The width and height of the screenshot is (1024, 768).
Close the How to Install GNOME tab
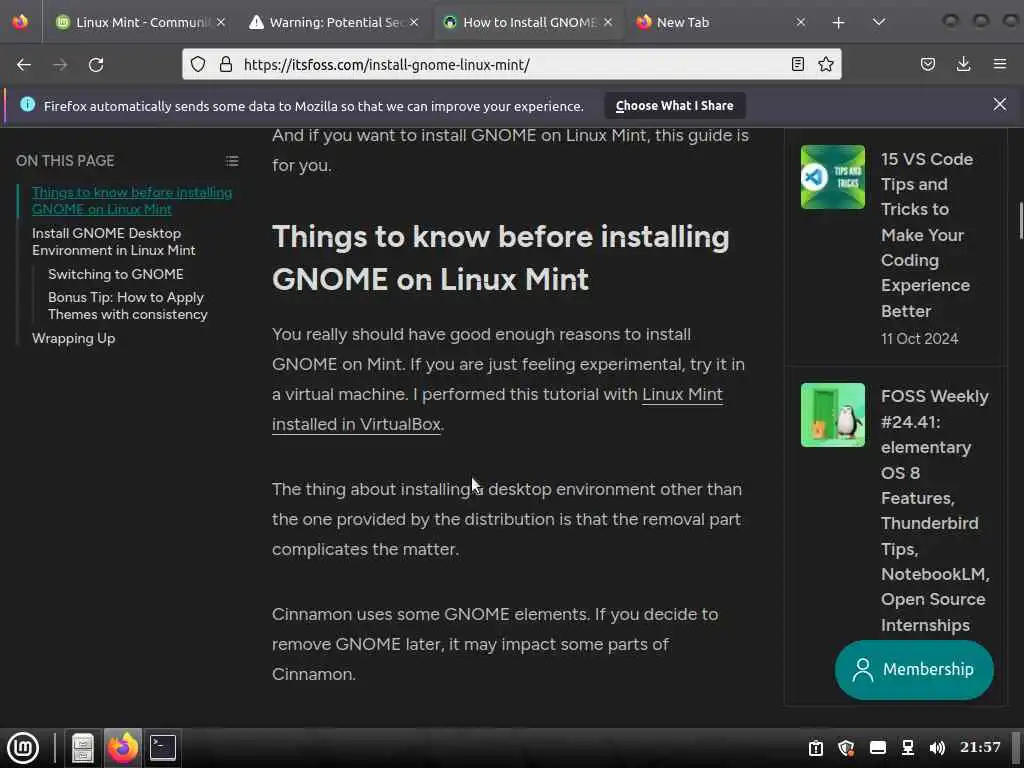click(608, 22)
